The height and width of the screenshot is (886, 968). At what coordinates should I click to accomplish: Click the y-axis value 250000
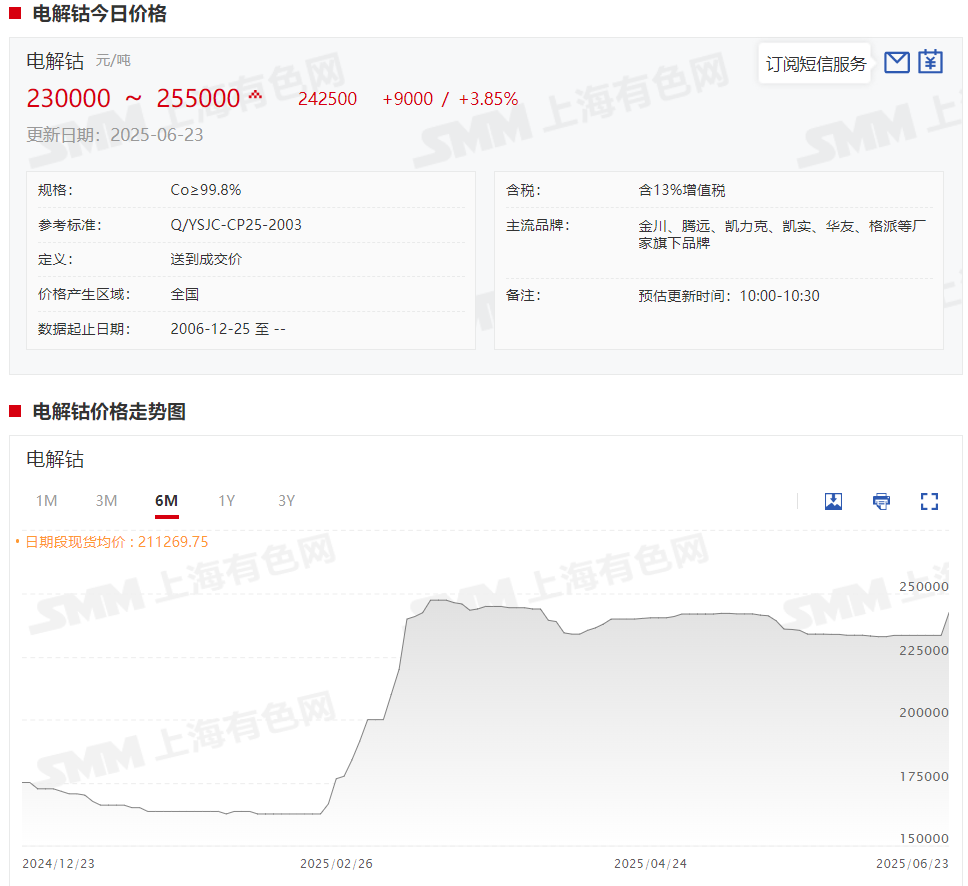(924, 587)
